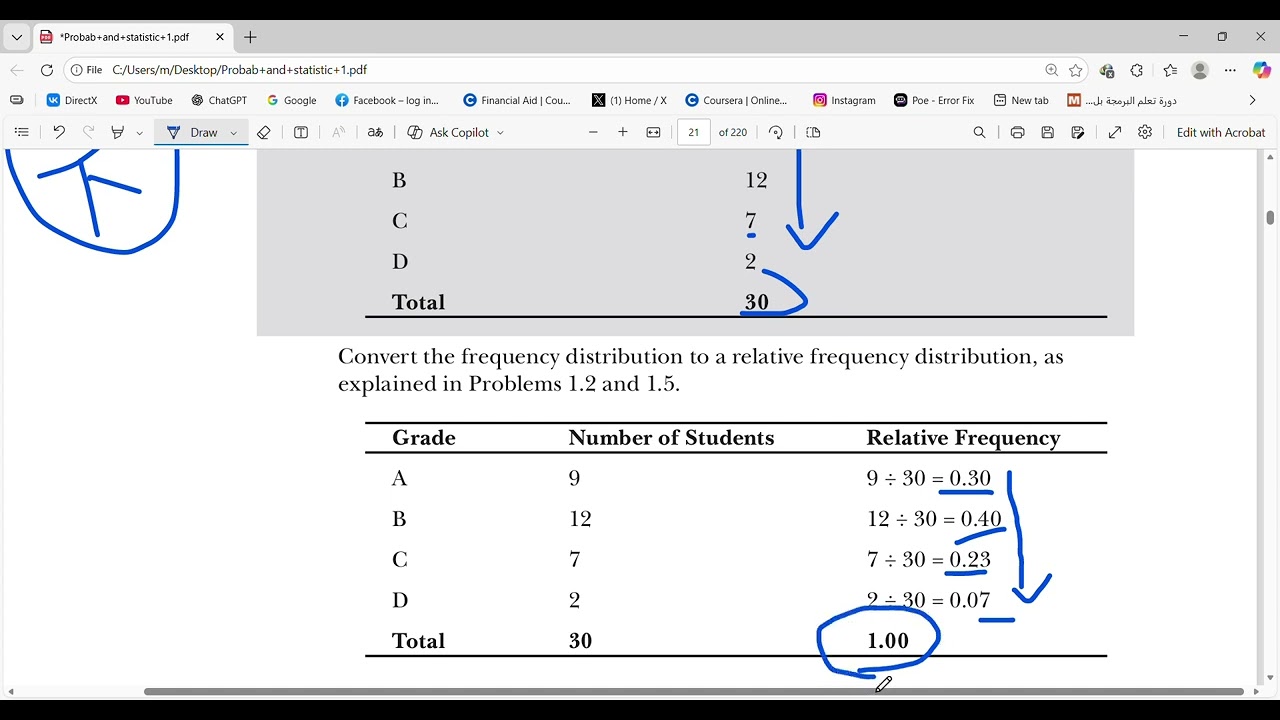1280x720 pixels.
Task: Expand the highlighter color options arrow
Action: [139, 132]
